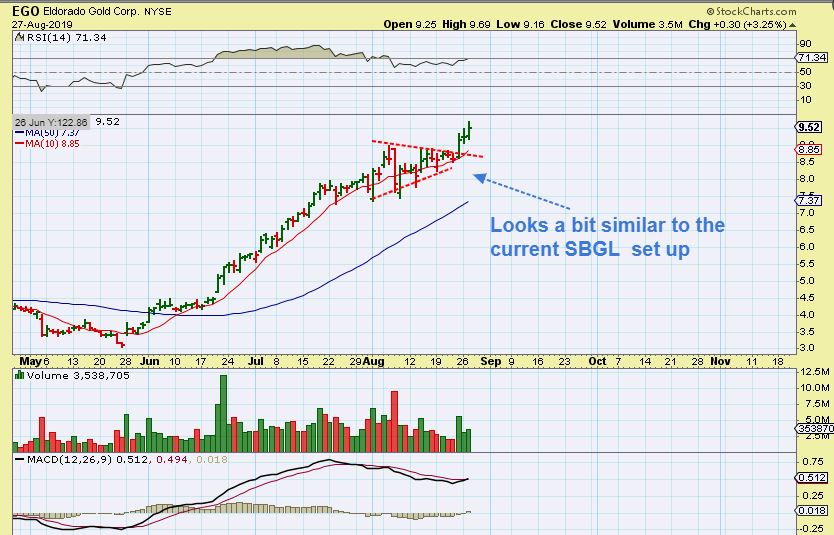This screenshot has height=535, width=834.
Task: Click the May label on the date axis
Action: (30, 361)
